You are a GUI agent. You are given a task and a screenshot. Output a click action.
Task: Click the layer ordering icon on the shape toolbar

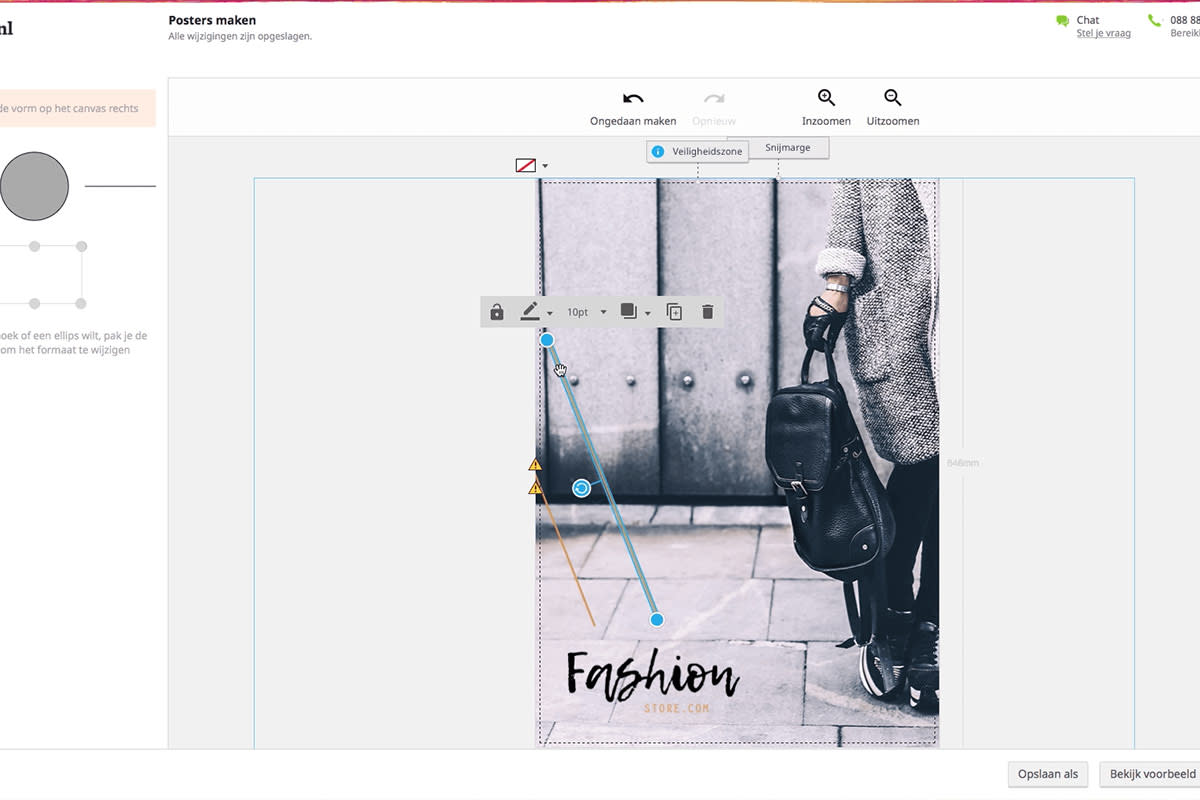[x=629, y=311]
